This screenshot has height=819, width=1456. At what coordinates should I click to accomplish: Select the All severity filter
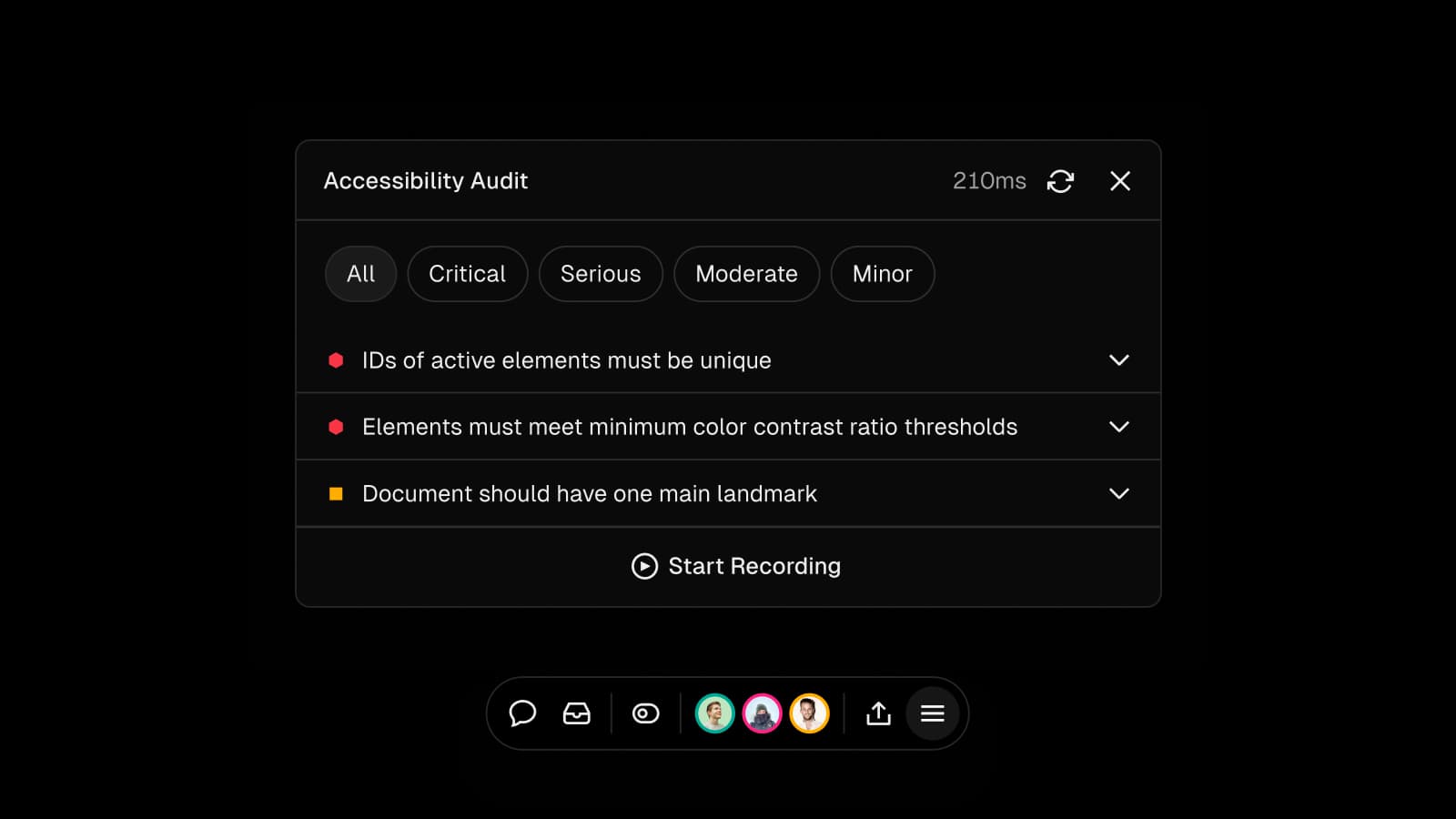[x=360, y=274]
